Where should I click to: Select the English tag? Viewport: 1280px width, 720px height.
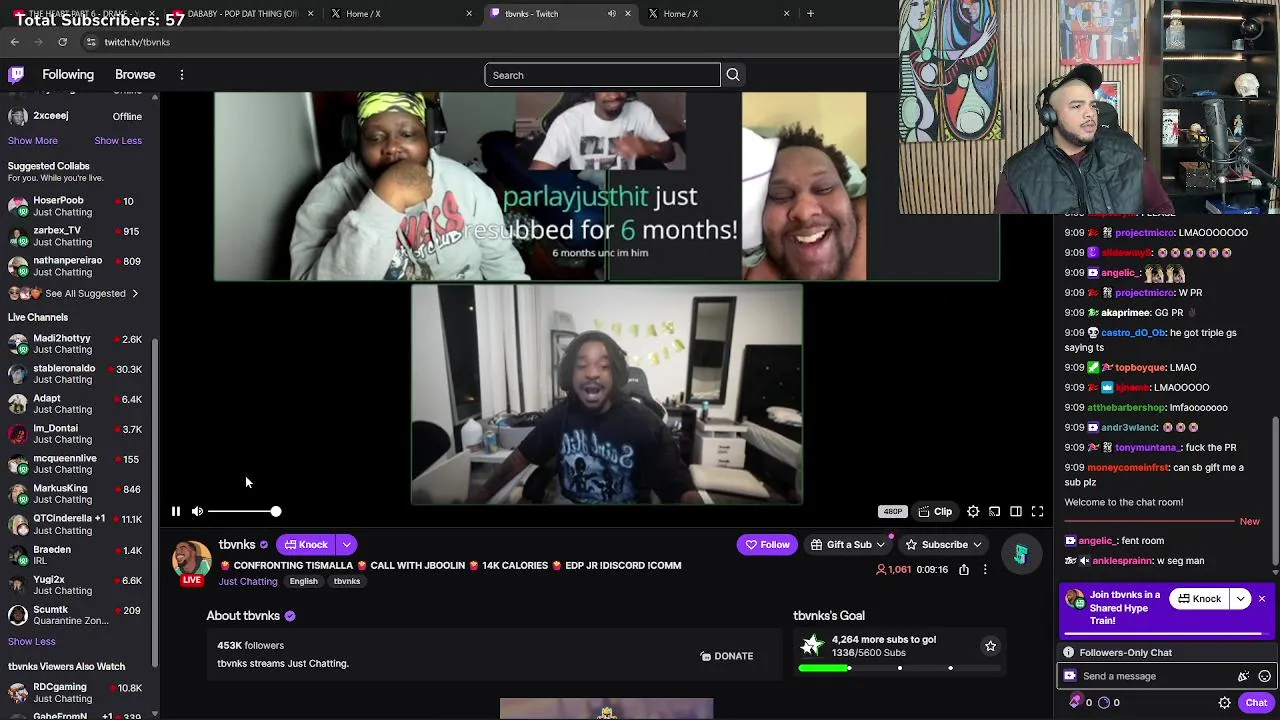303,582
